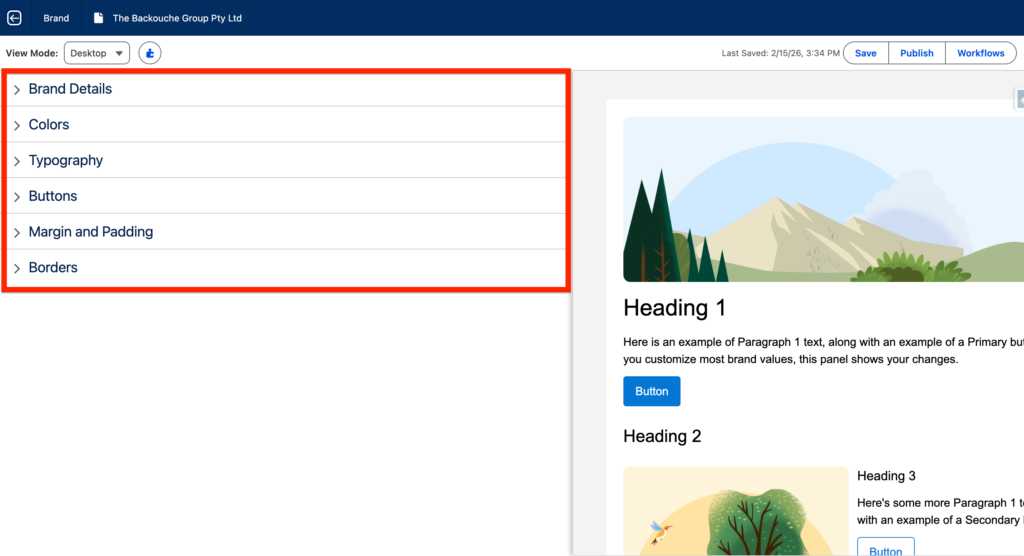This screenshot has width=1024, height=556.
Task: Click the blue primary Button in preview
Action: (x=651, y=391)
